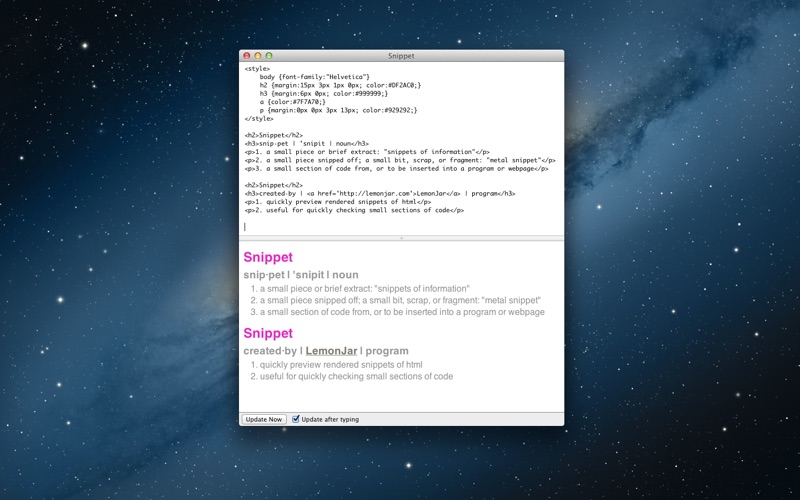Click the Snippet window title bar text
Image resolution: width=800 pixels, height=500 pixels.
401,56
